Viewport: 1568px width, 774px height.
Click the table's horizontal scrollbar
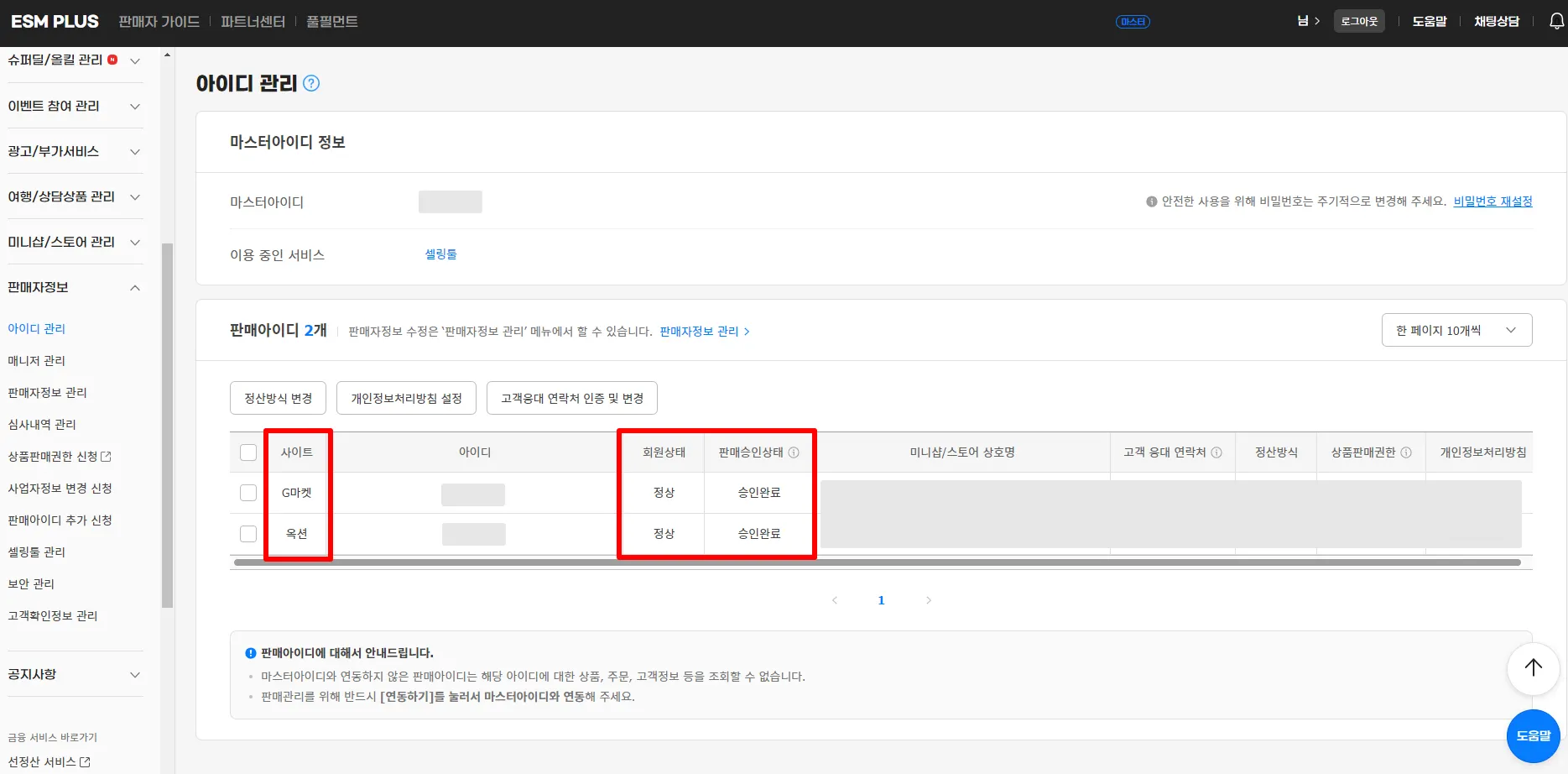pos(878,562)
